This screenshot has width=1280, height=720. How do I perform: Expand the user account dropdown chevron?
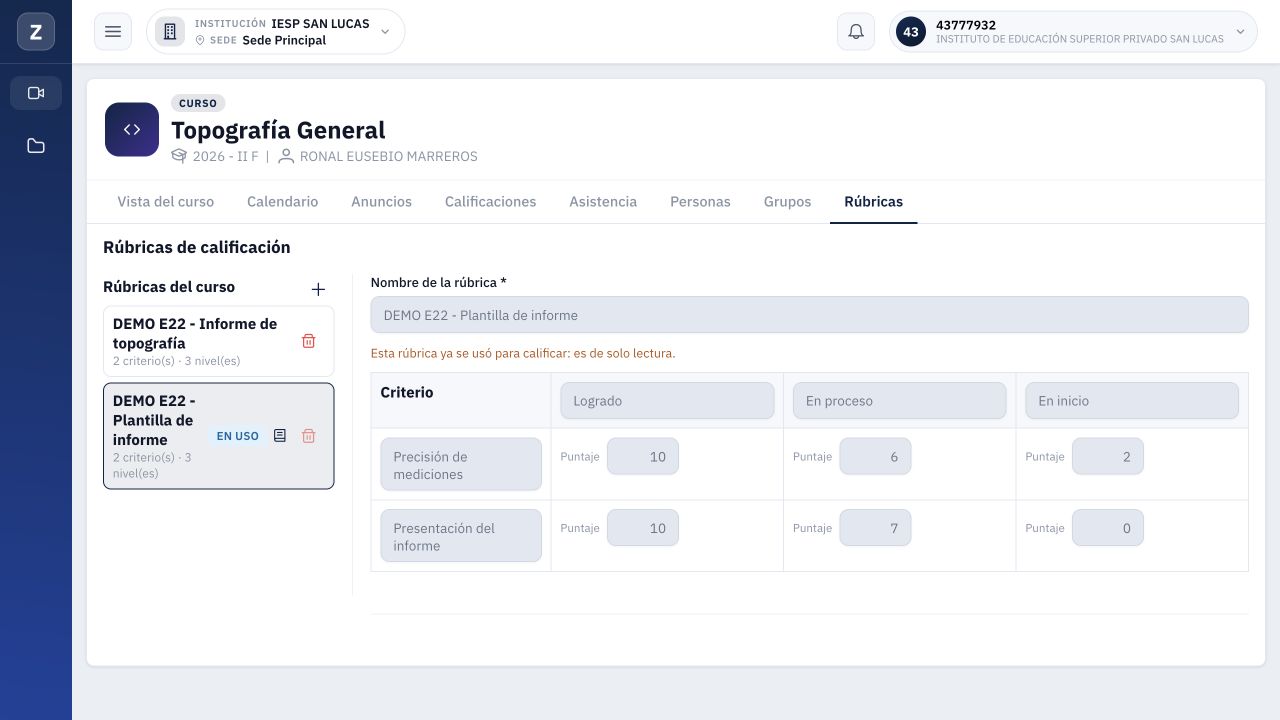tap(1241, 32)
